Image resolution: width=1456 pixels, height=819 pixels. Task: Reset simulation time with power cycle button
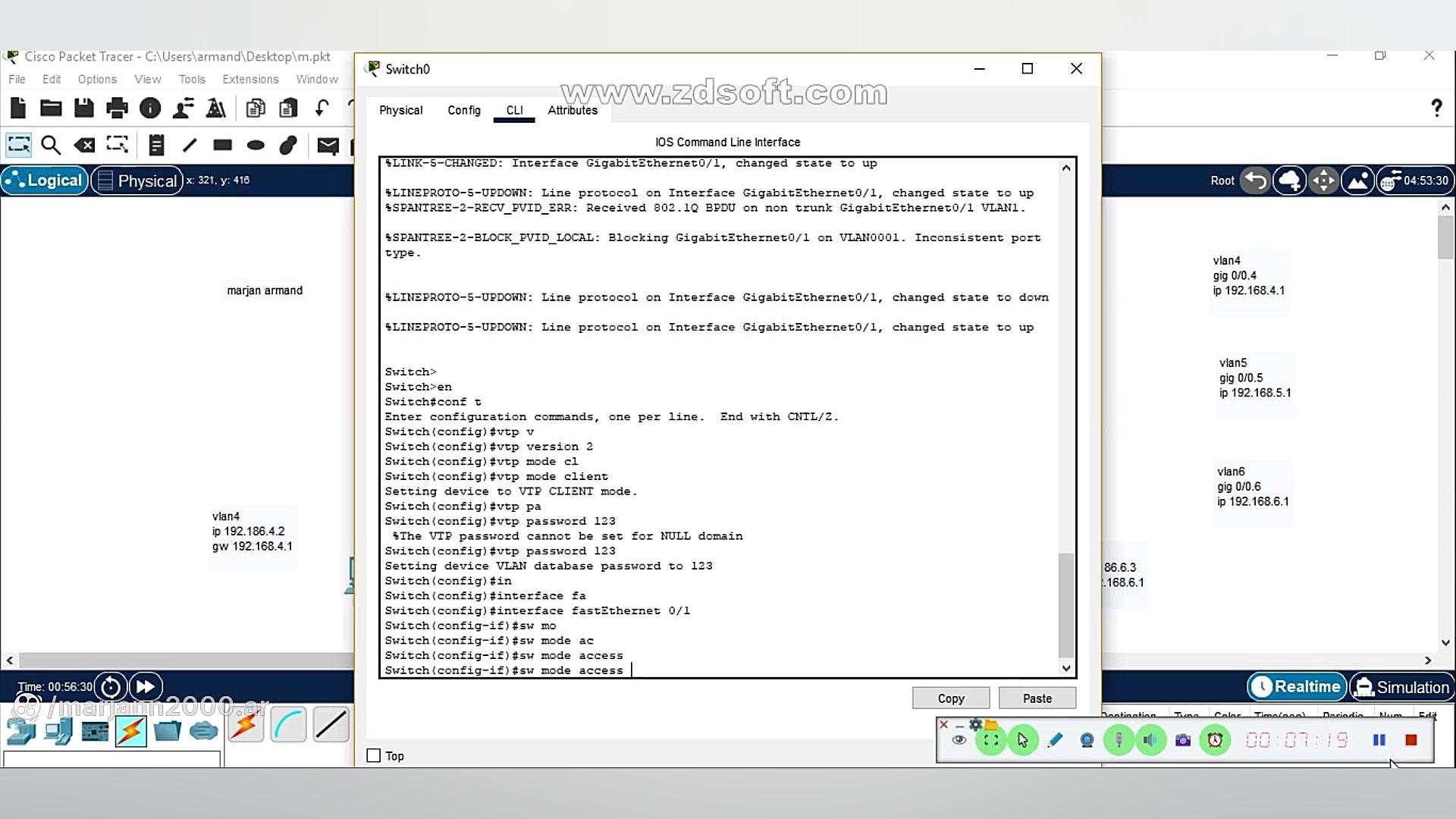(111, 687)
